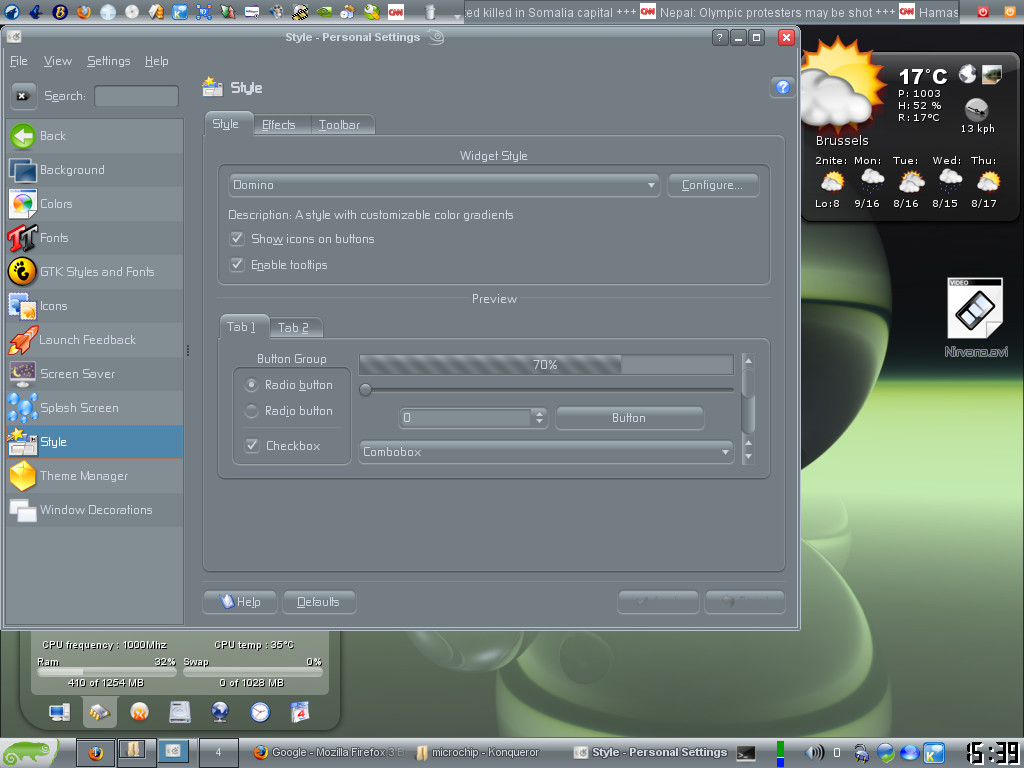The image size is (1024, 768).
Task: Open the Launch Feedback module
Action: point(95,340)
